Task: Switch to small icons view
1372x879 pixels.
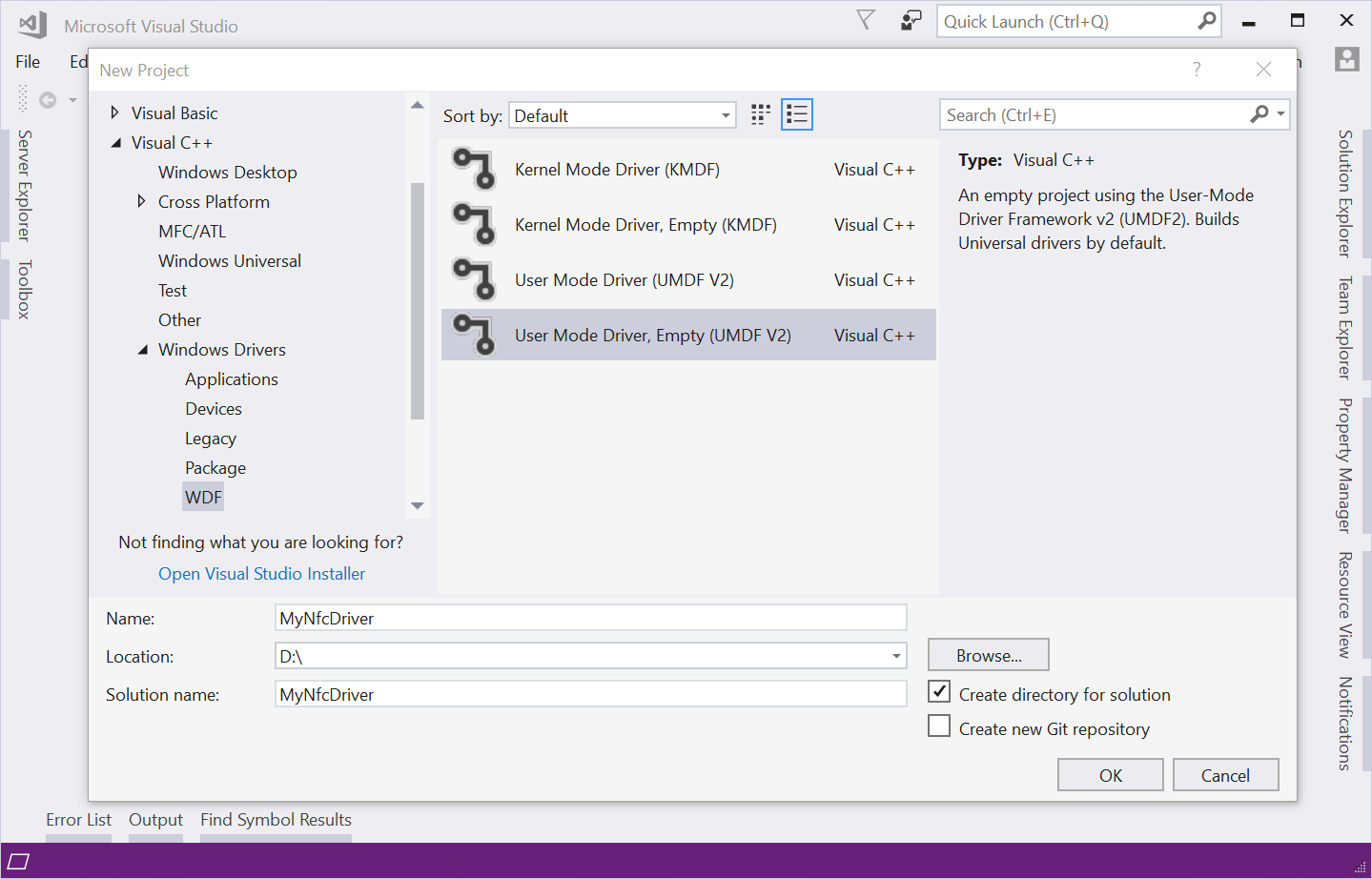Action: [760, 115]
